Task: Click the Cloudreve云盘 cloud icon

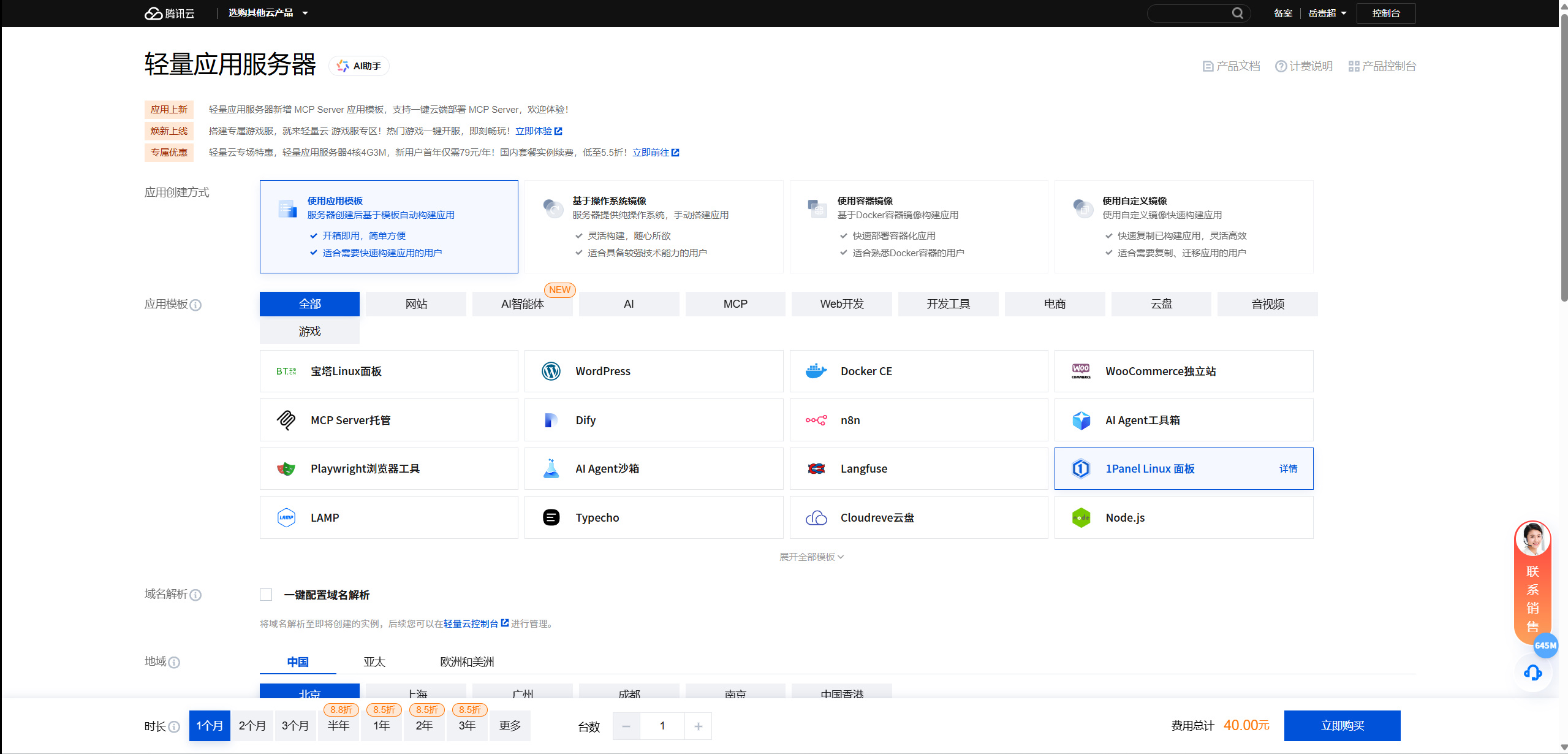Action: (816, 518)
